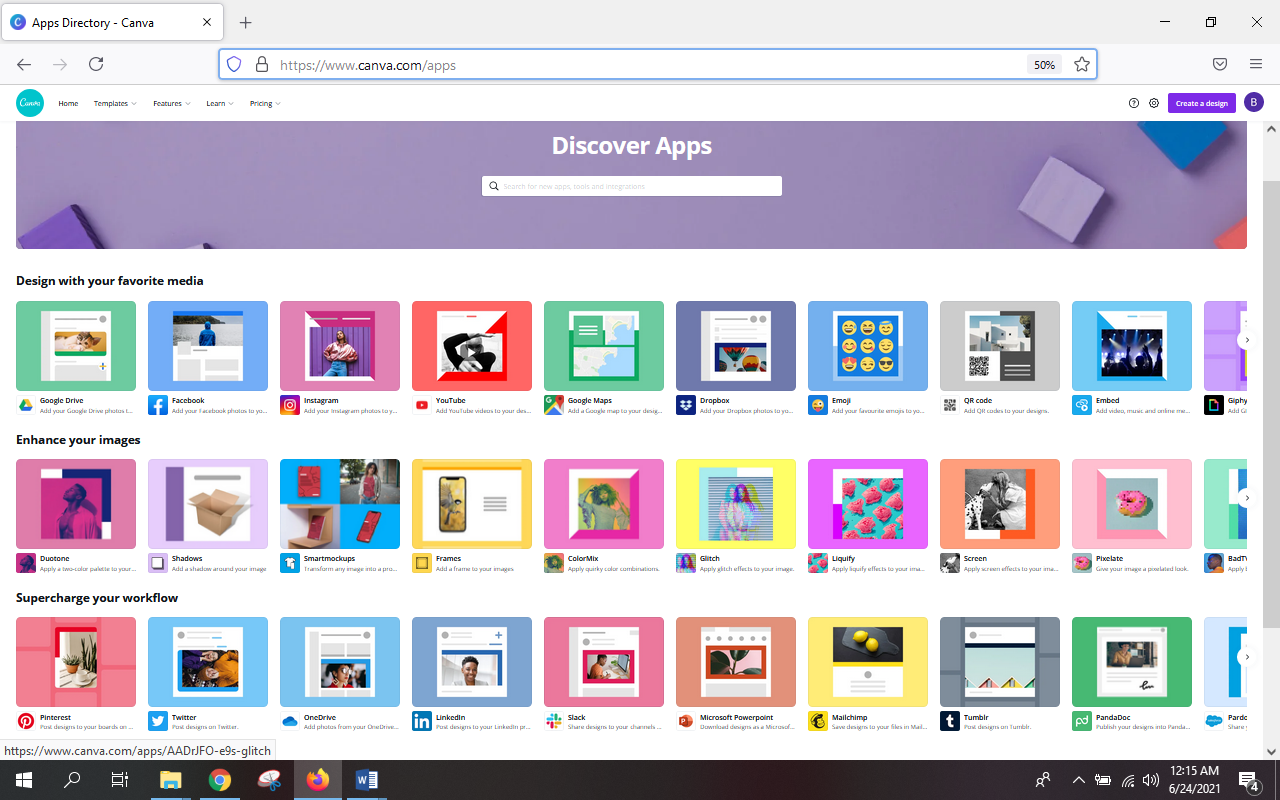Open the Google Maps app icon
This screenshot has height=800, width=1280.
tap(554, 405)
